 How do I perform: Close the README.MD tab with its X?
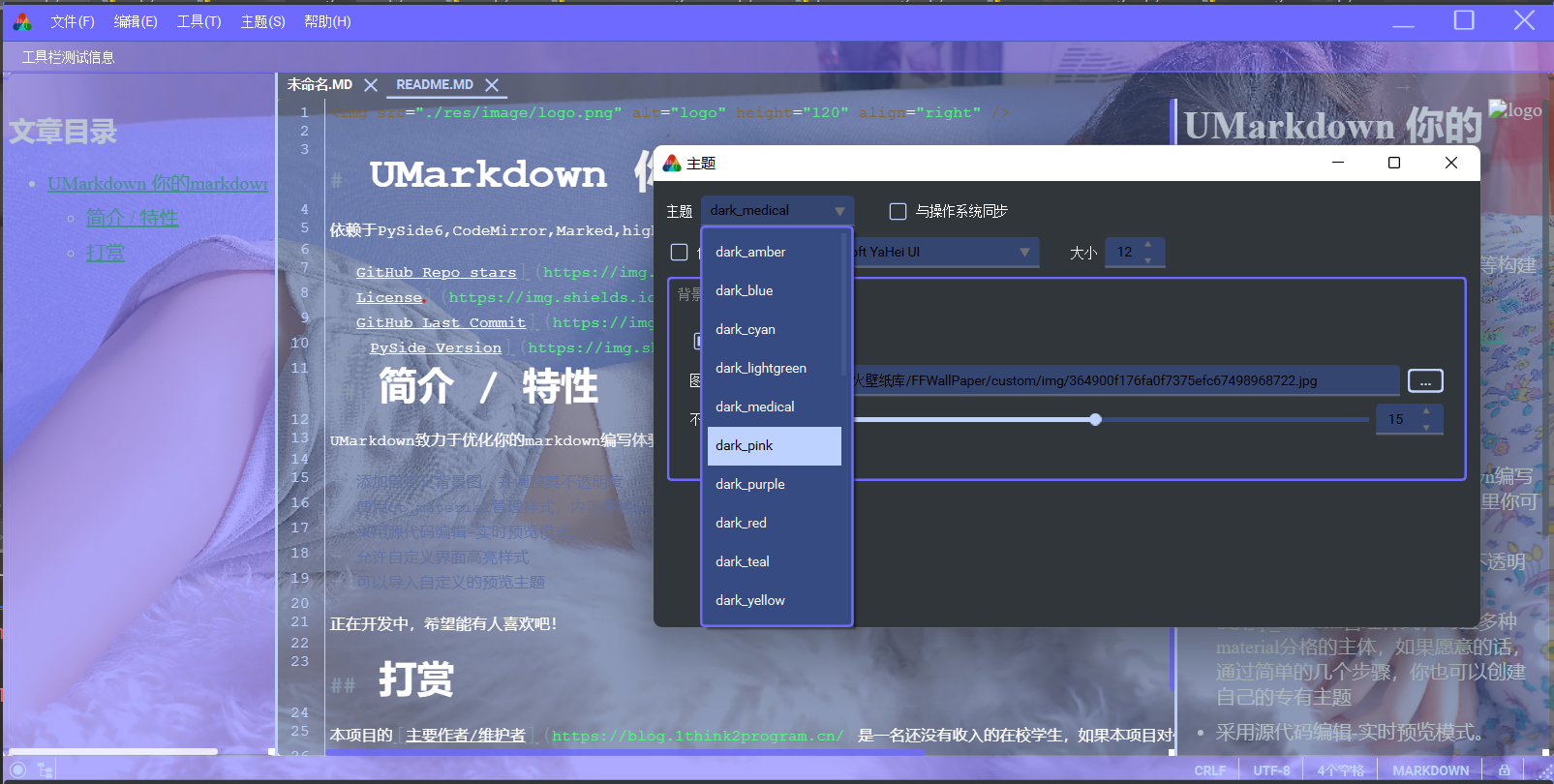(x=492, y=85)
